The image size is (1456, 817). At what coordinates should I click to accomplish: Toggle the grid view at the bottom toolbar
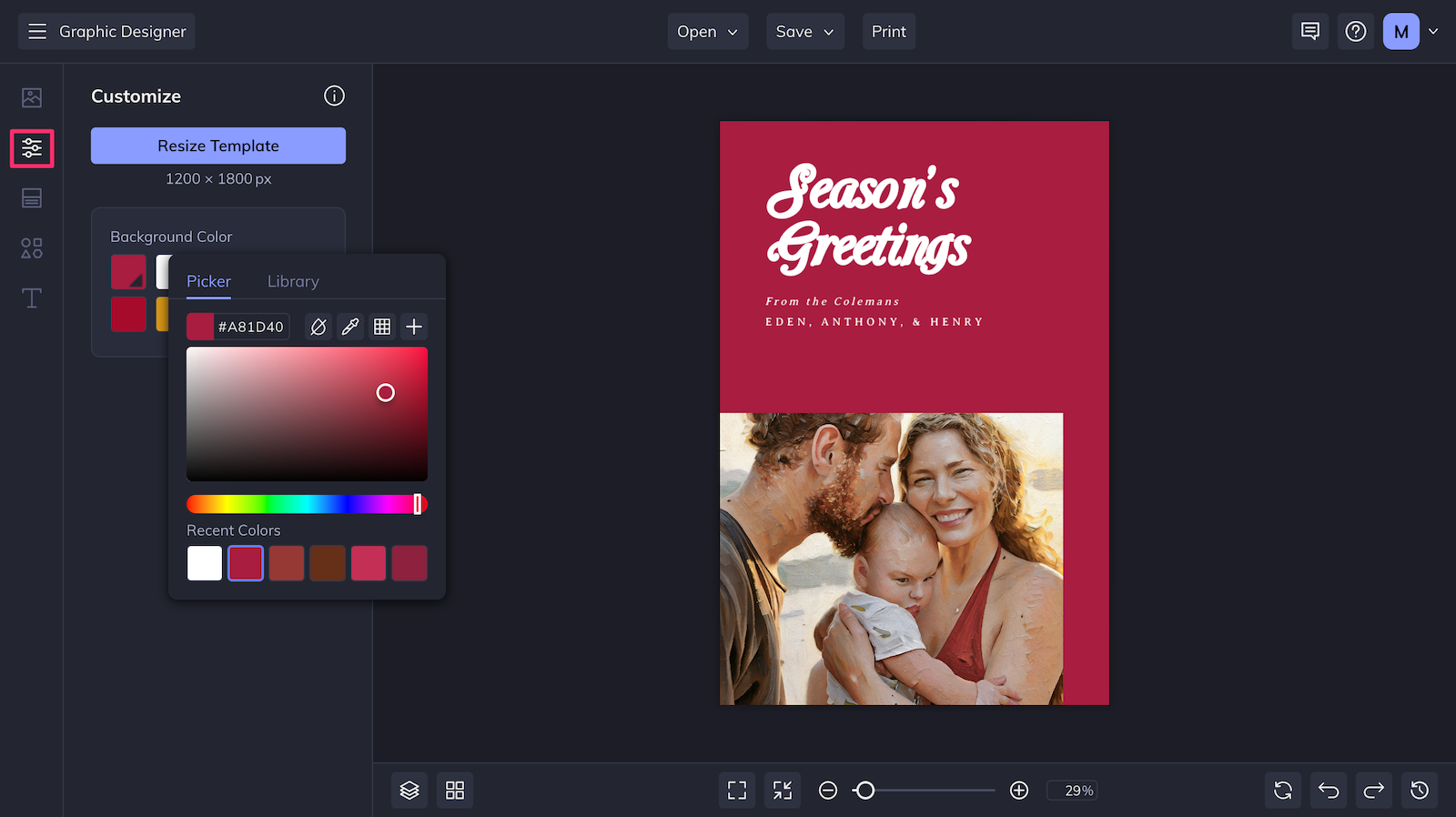[x=455, y=791]
